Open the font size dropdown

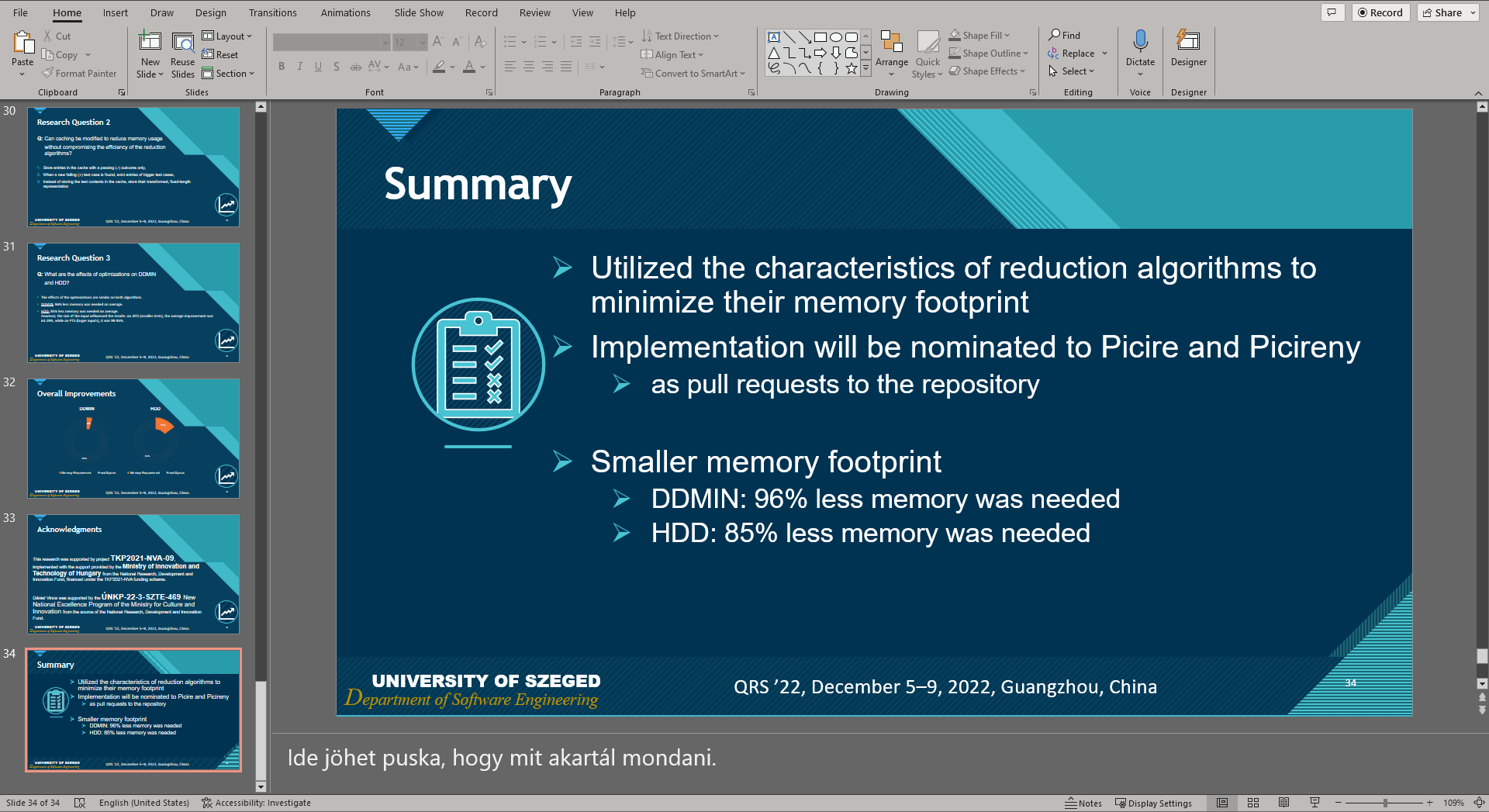[x=423, y=43]
